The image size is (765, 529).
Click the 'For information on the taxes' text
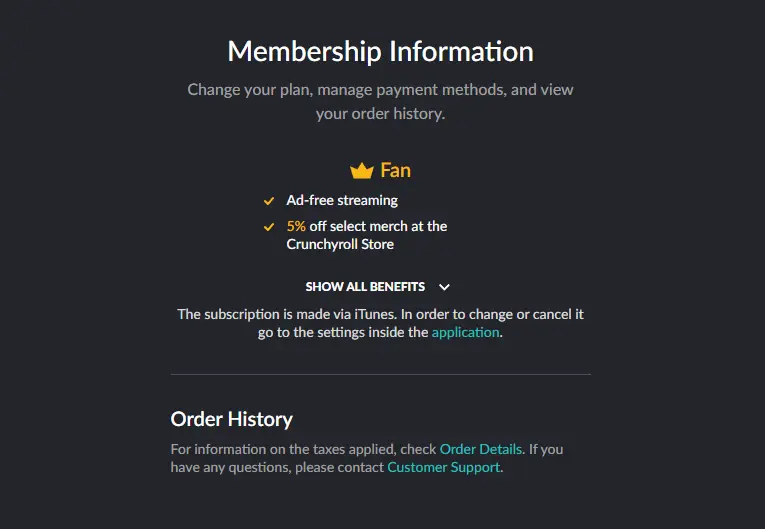point(303,449)
